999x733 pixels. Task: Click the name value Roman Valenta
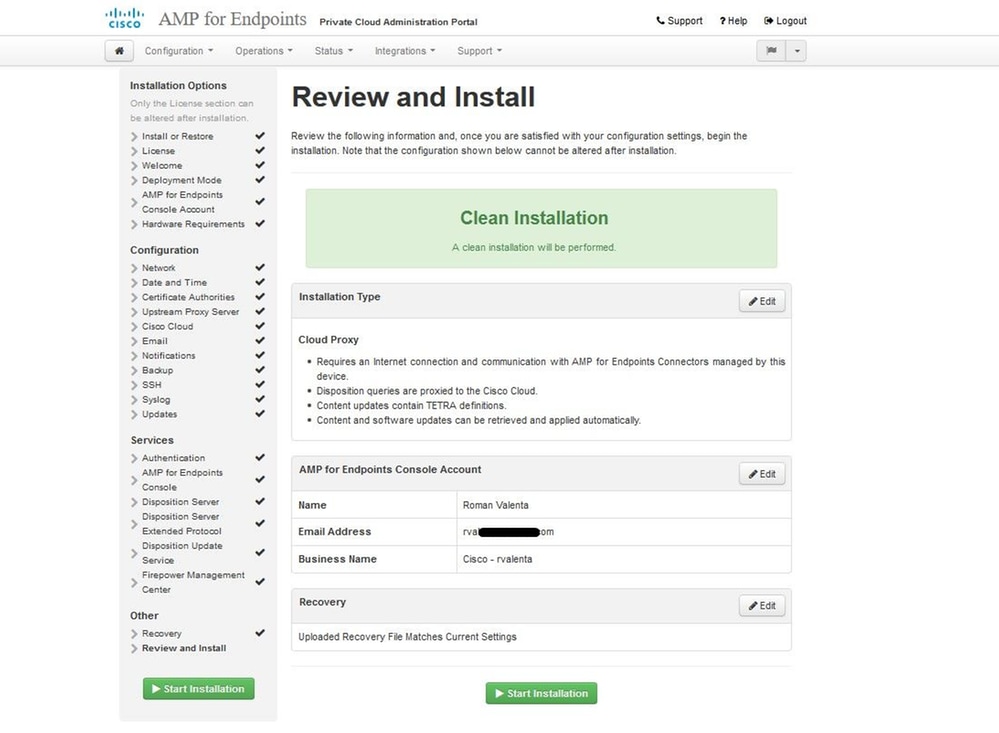pos(496,505)
